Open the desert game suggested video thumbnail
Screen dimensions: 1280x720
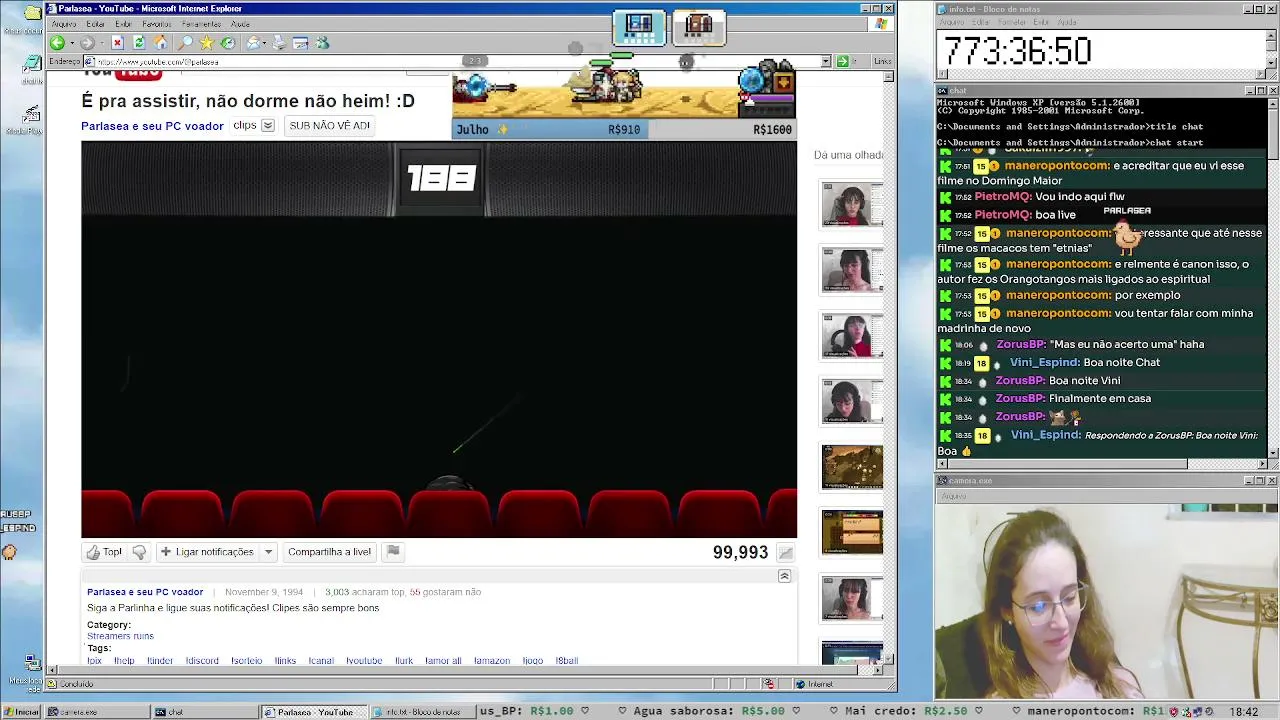852,467
